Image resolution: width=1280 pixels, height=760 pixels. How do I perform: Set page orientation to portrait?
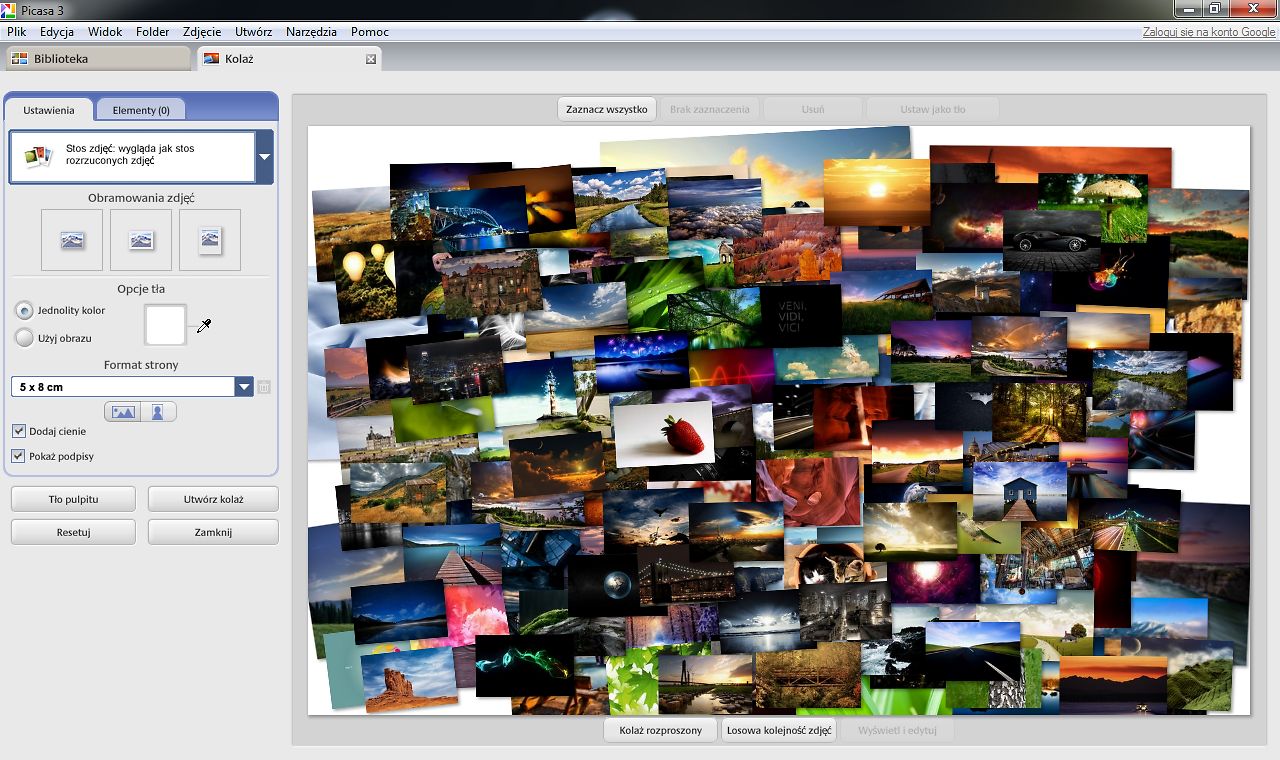[158, 412]
